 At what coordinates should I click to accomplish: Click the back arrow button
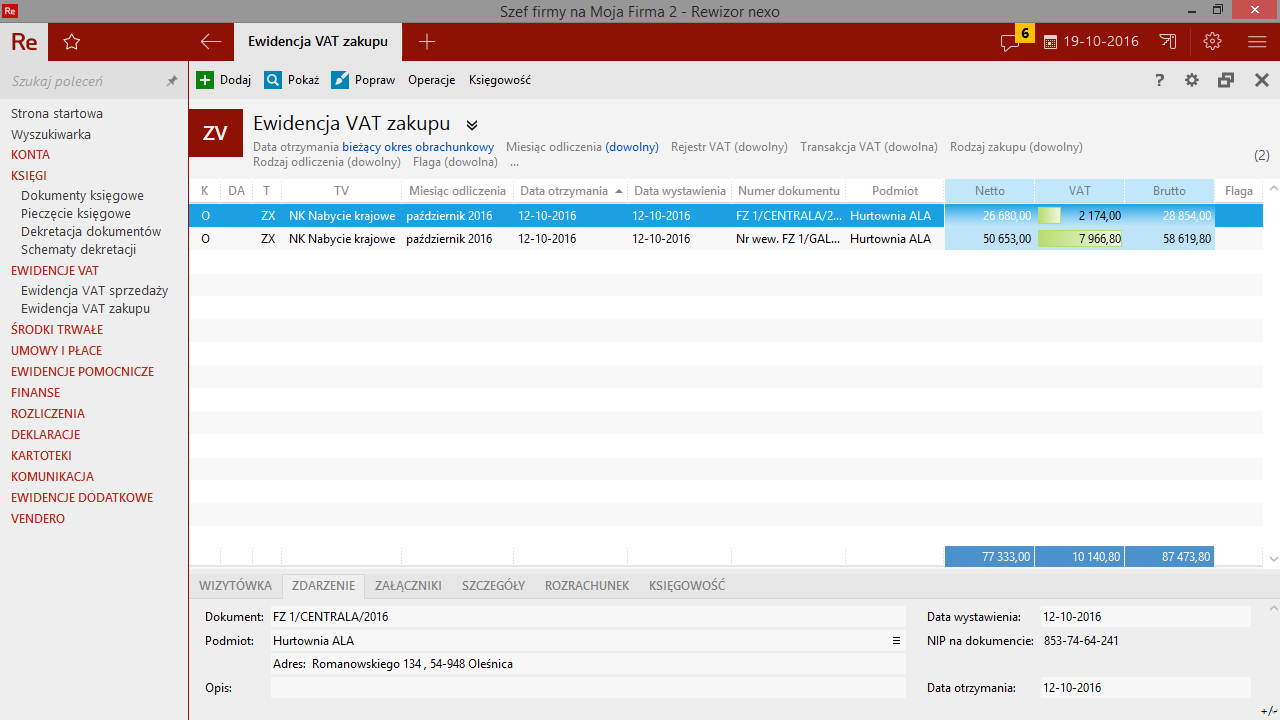210,42
